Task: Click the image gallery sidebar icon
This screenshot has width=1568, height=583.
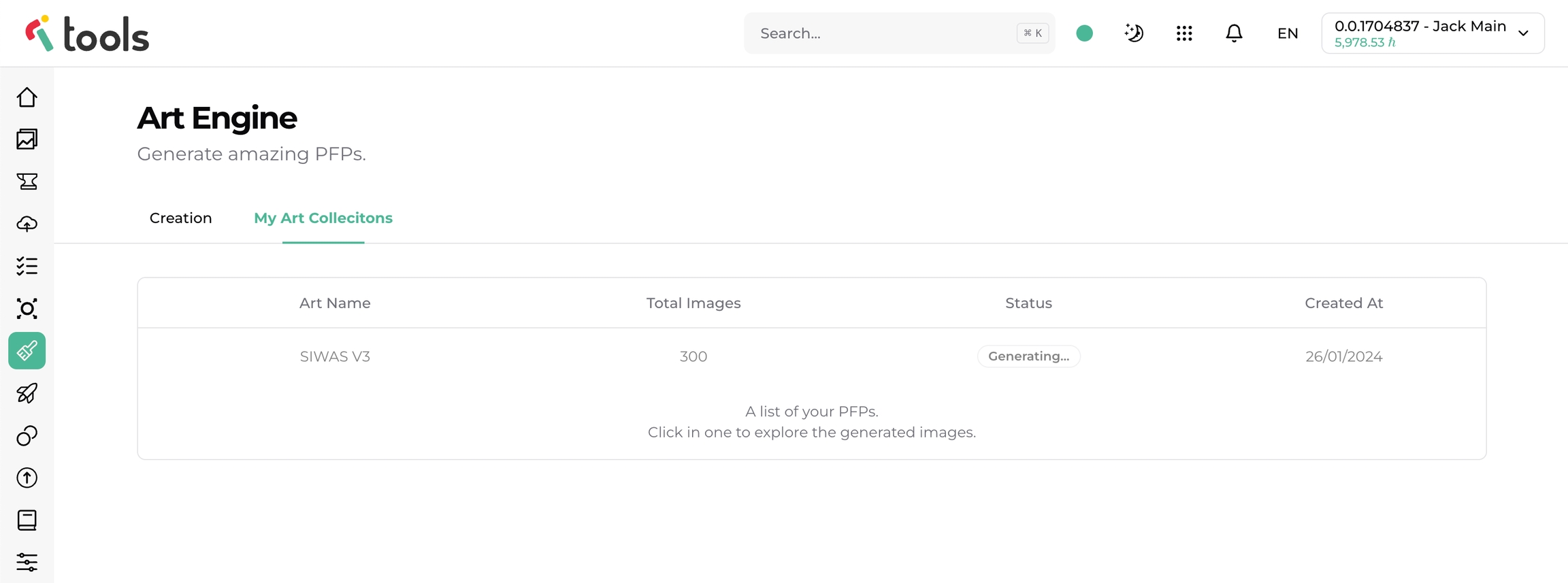Action: click(27, 139)
